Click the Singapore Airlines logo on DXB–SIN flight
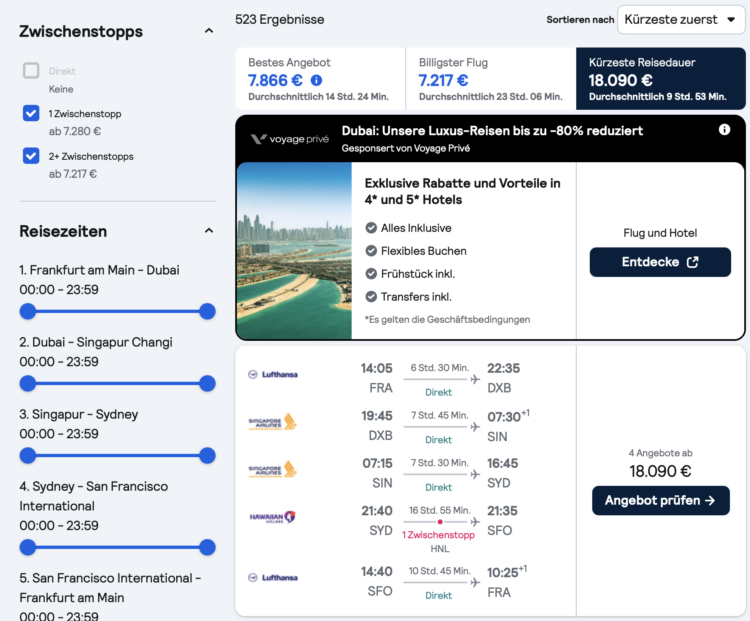Viewport: 750px width, 621px height. [273, 422]
